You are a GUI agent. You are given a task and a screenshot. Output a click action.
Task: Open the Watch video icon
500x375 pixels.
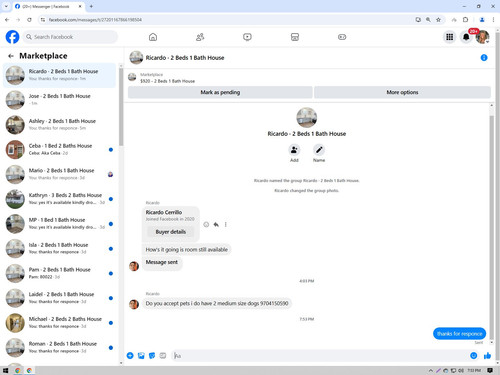pyautogui.click(x=247, y=37)
